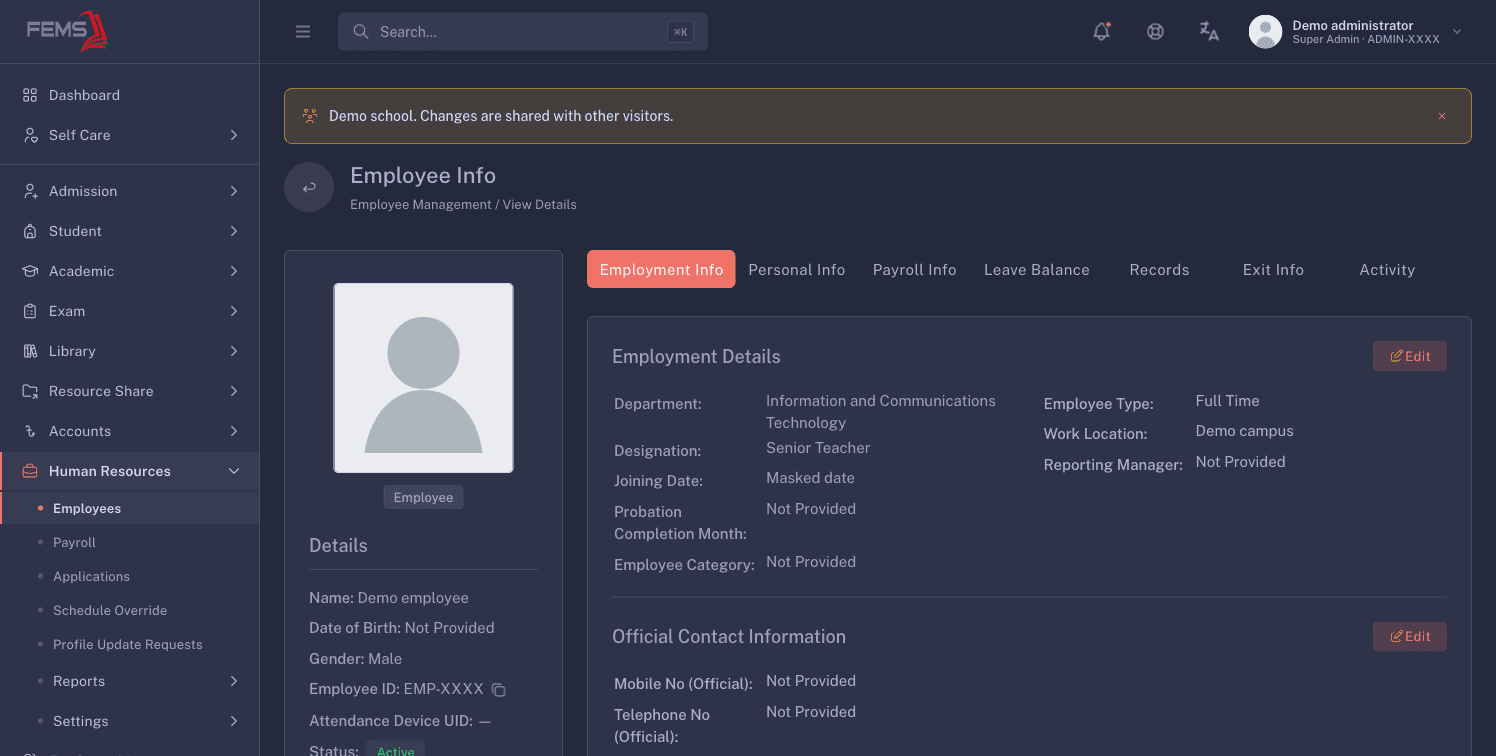
Task: Open the Exit Info tab
Action: point(1273,270)
